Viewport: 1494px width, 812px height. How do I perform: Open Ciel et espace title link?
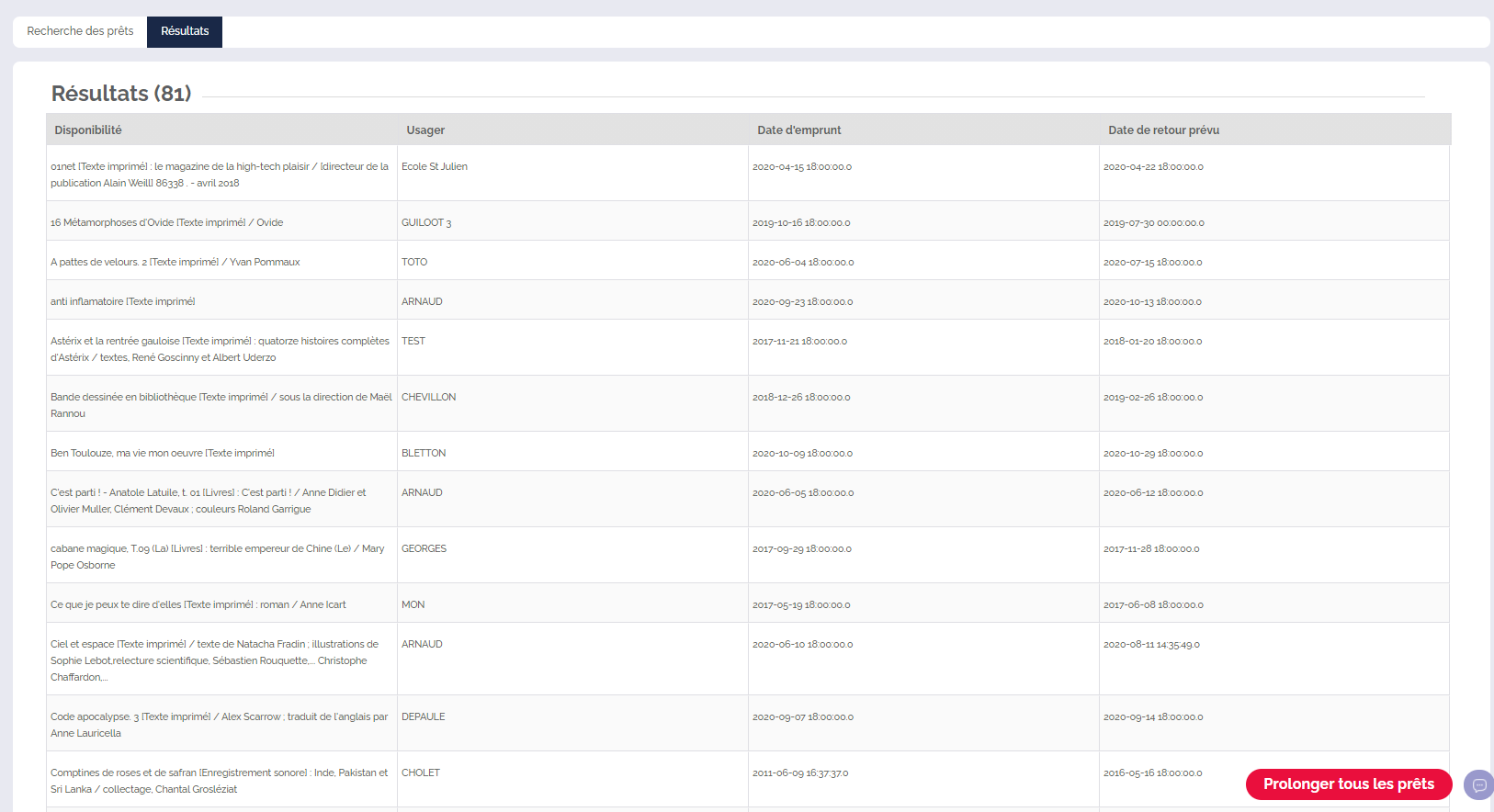coord(214,660)
